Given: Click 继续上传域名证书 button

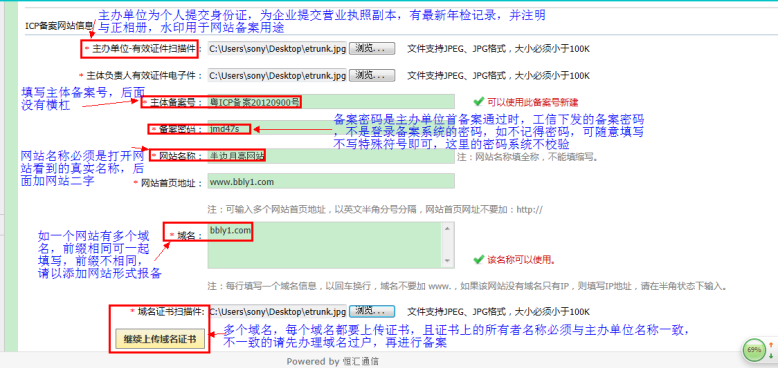Looking at the screenshot, I should point(160,339).
